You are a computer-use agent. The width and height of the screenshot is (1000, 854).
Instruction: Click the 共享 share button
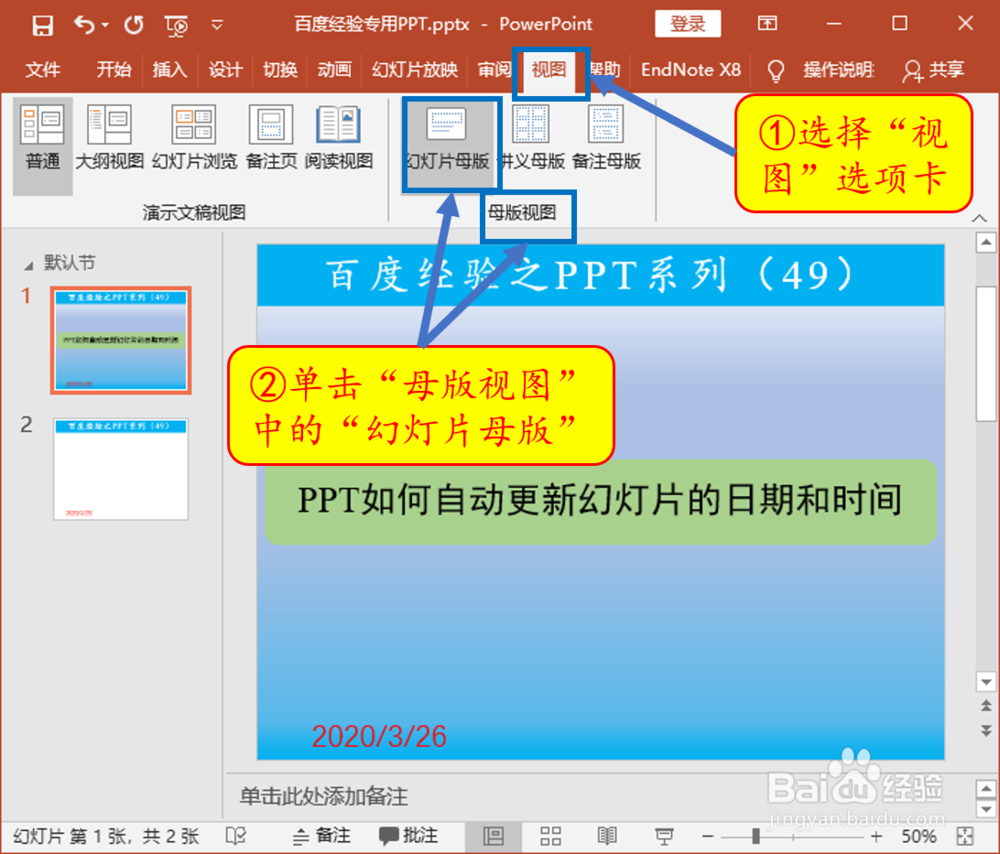coord(933,70)
